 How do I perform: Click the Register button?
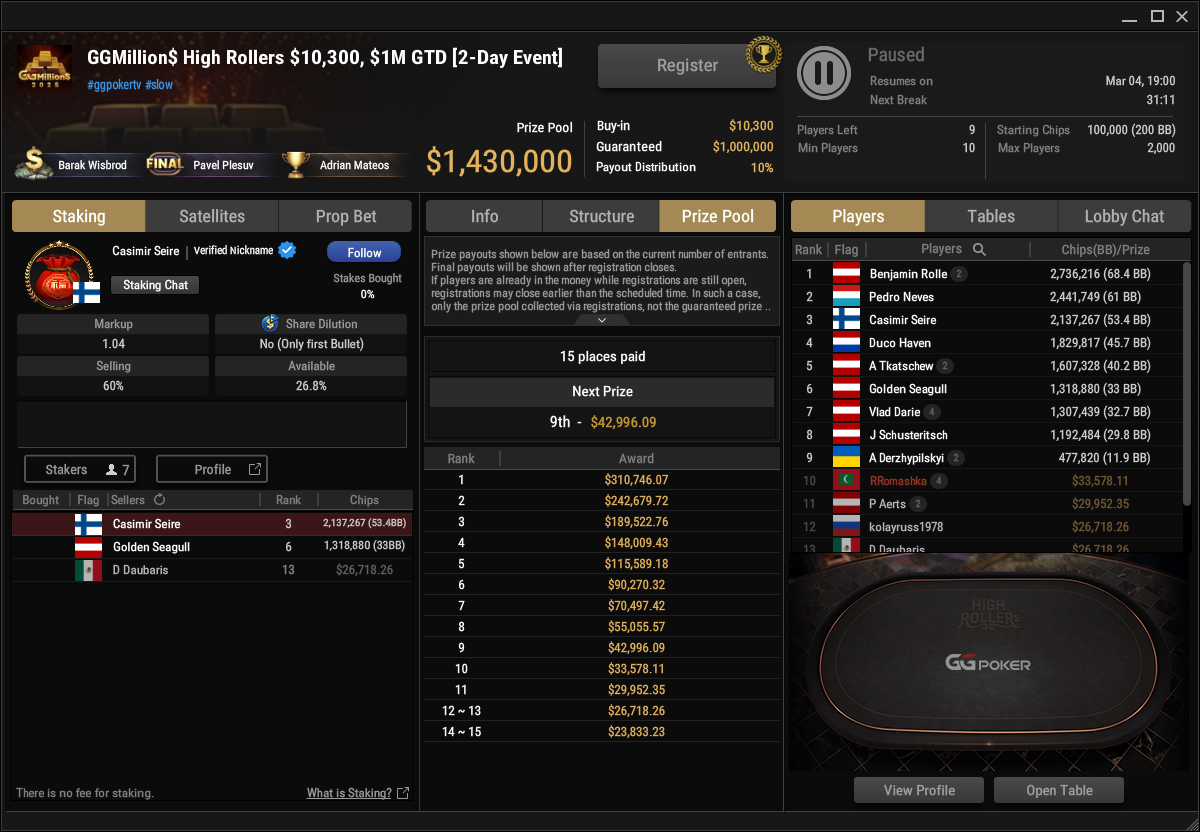coord(687,66)
